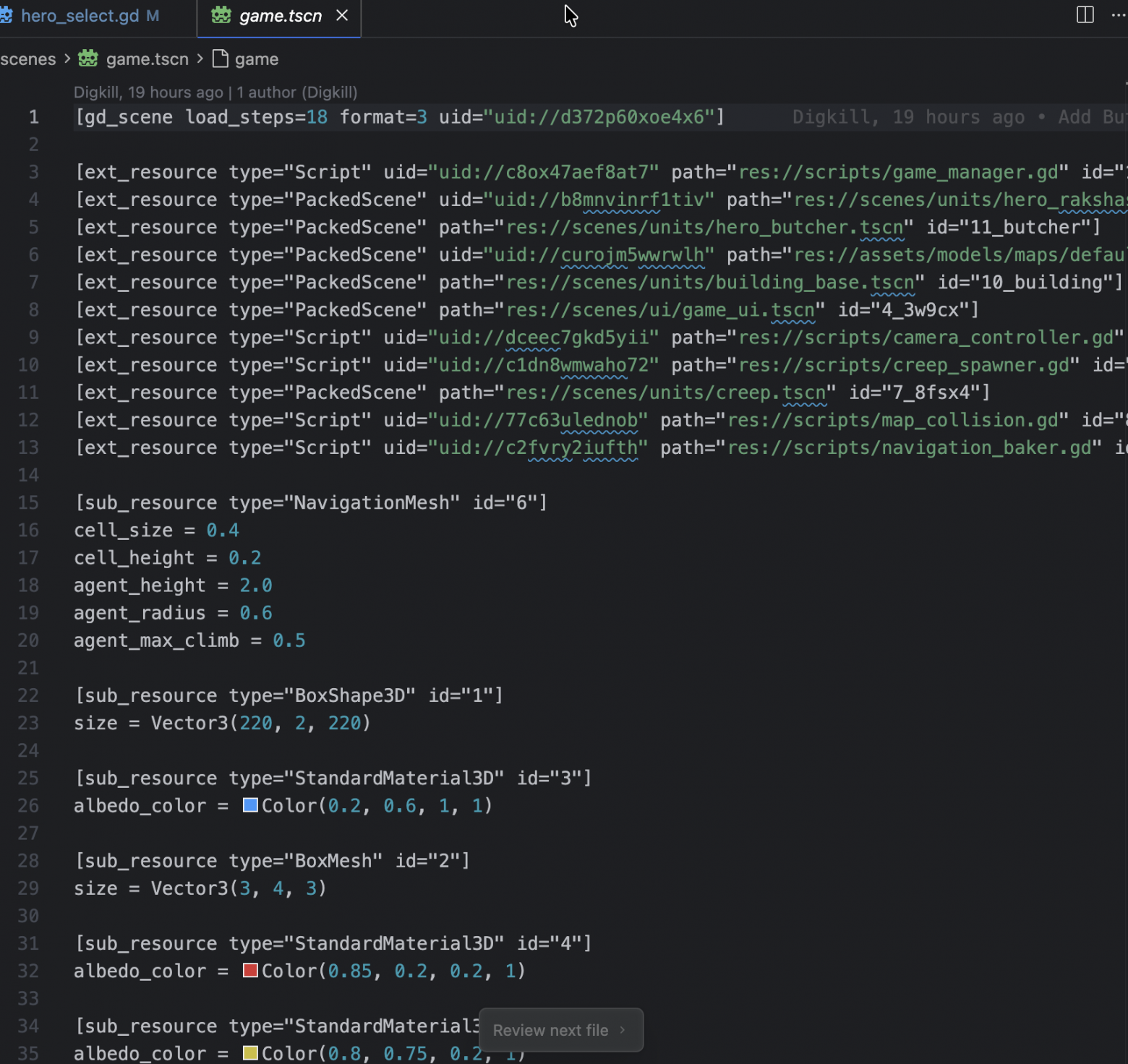Click line number 15 in the gutter

point(28,502)
